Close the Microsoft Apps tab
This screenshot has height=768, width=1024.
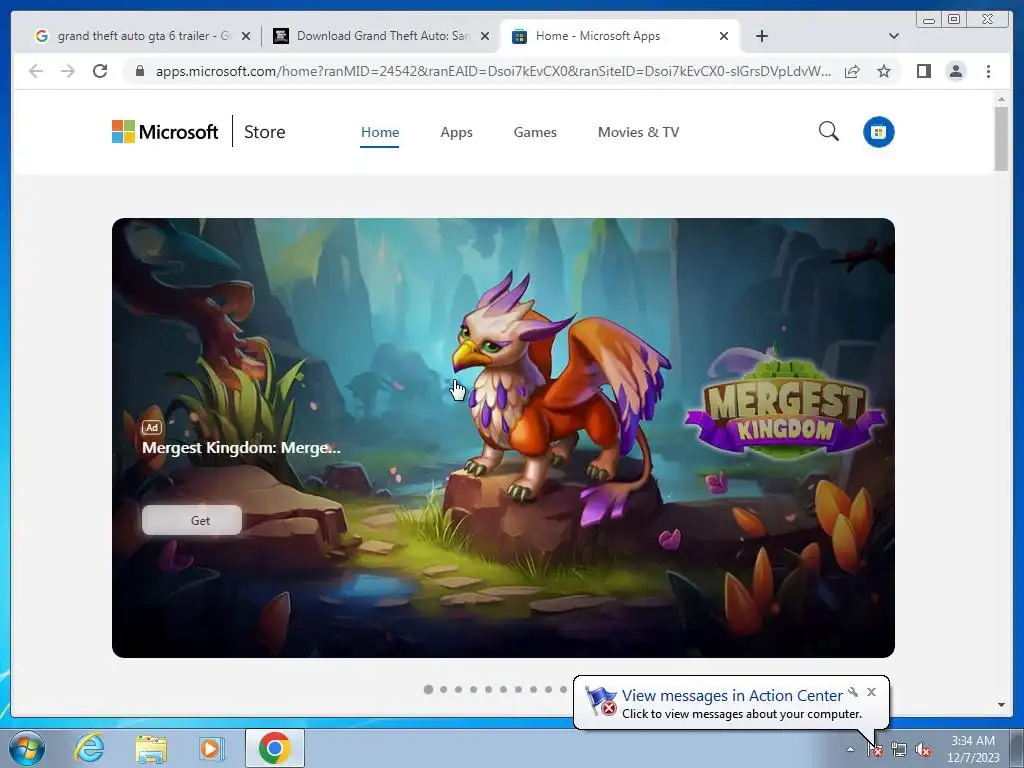coord(724,37)
